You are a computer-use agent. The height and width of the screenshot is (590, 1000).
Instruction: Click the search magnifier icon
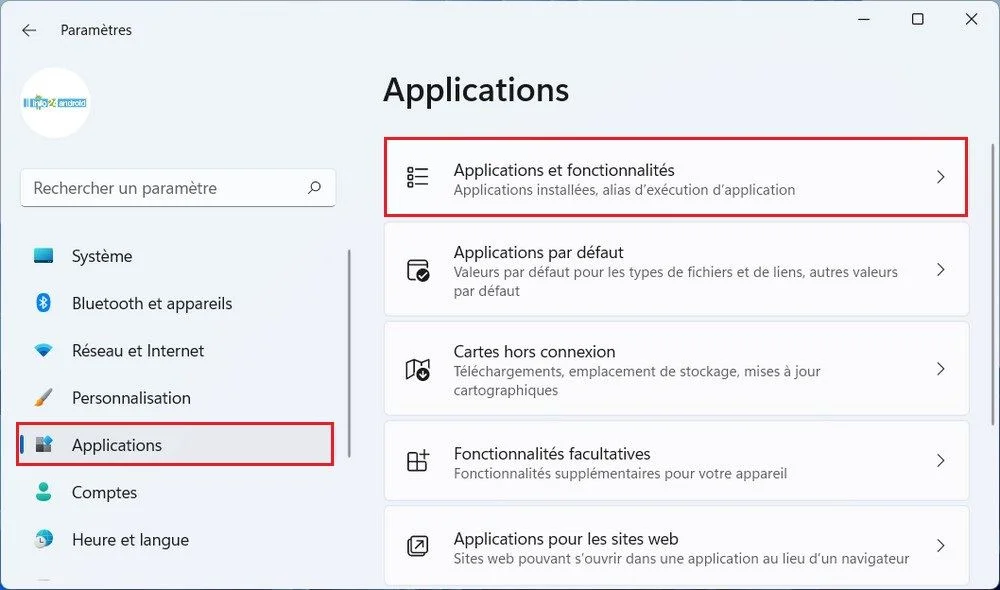(314, 187)
